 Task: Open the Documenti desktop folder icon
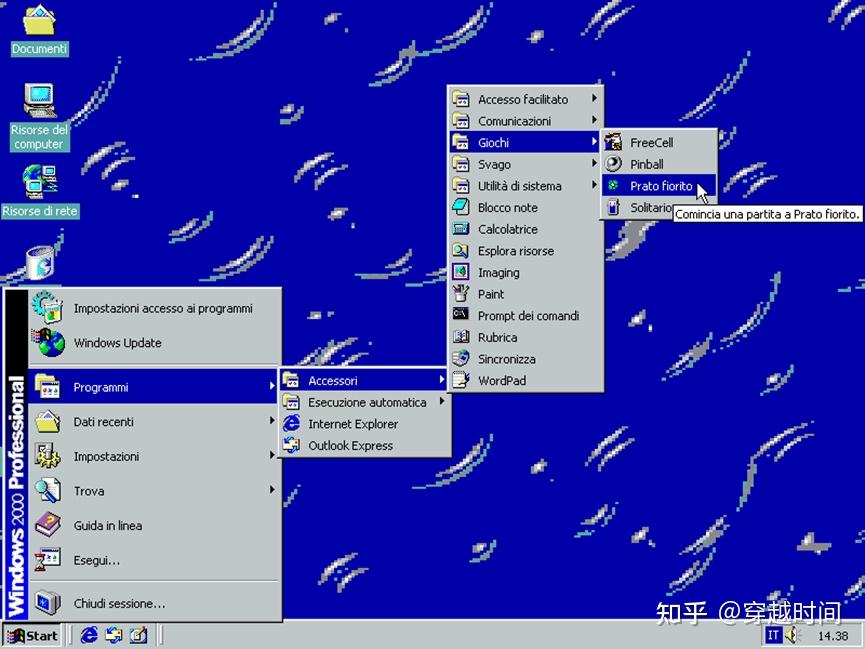(39, 20)
